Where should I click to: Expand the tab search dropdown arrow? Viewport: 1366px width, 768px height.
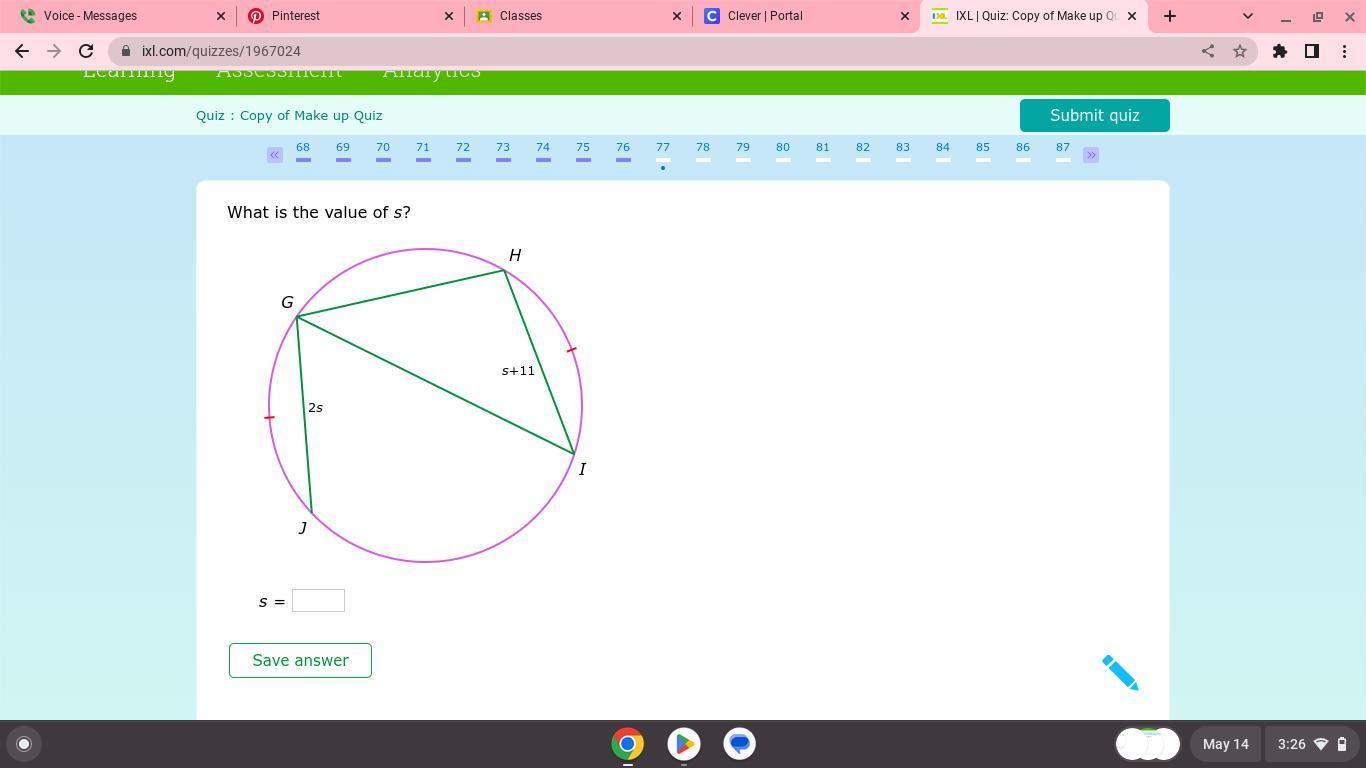(x=1247, y=16)
